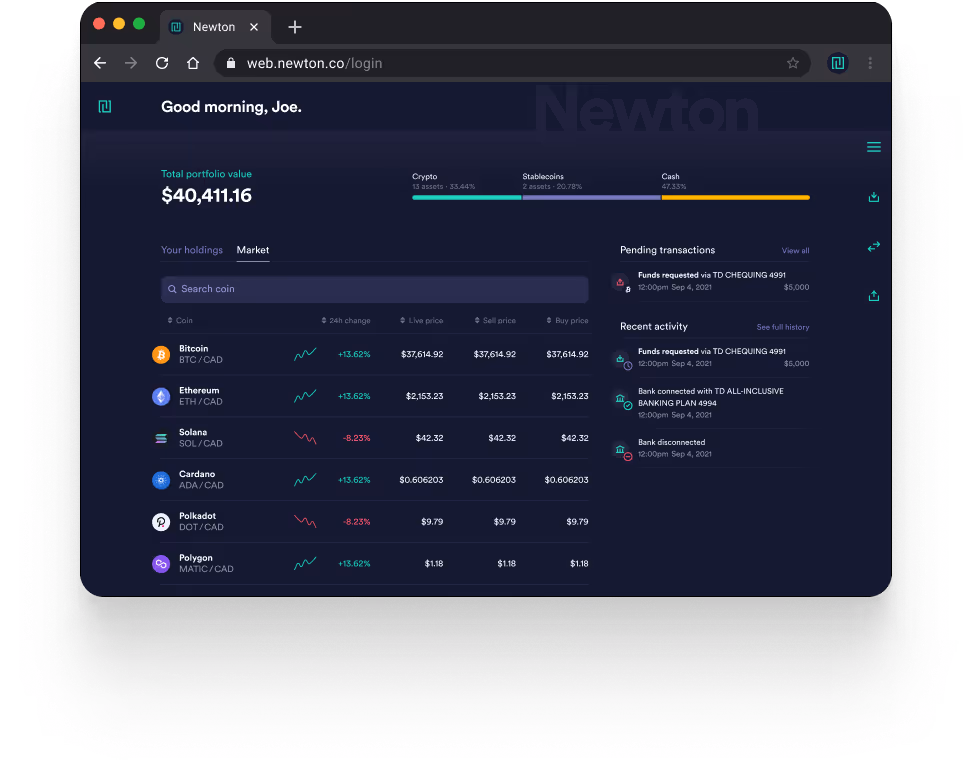Click Bank connected with TD ALL-INCLUSIVE entry
This screenshot has height=777, width=972.
710,403
